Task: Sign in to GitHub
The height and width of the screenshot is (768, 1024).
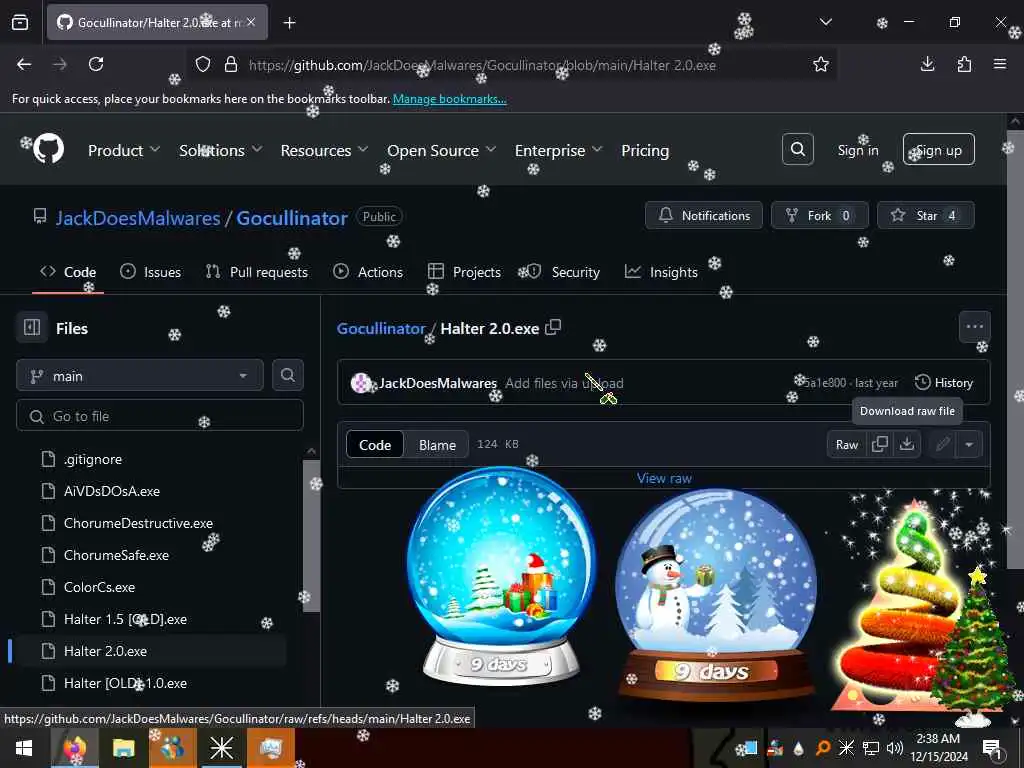Action: point(857,150)
